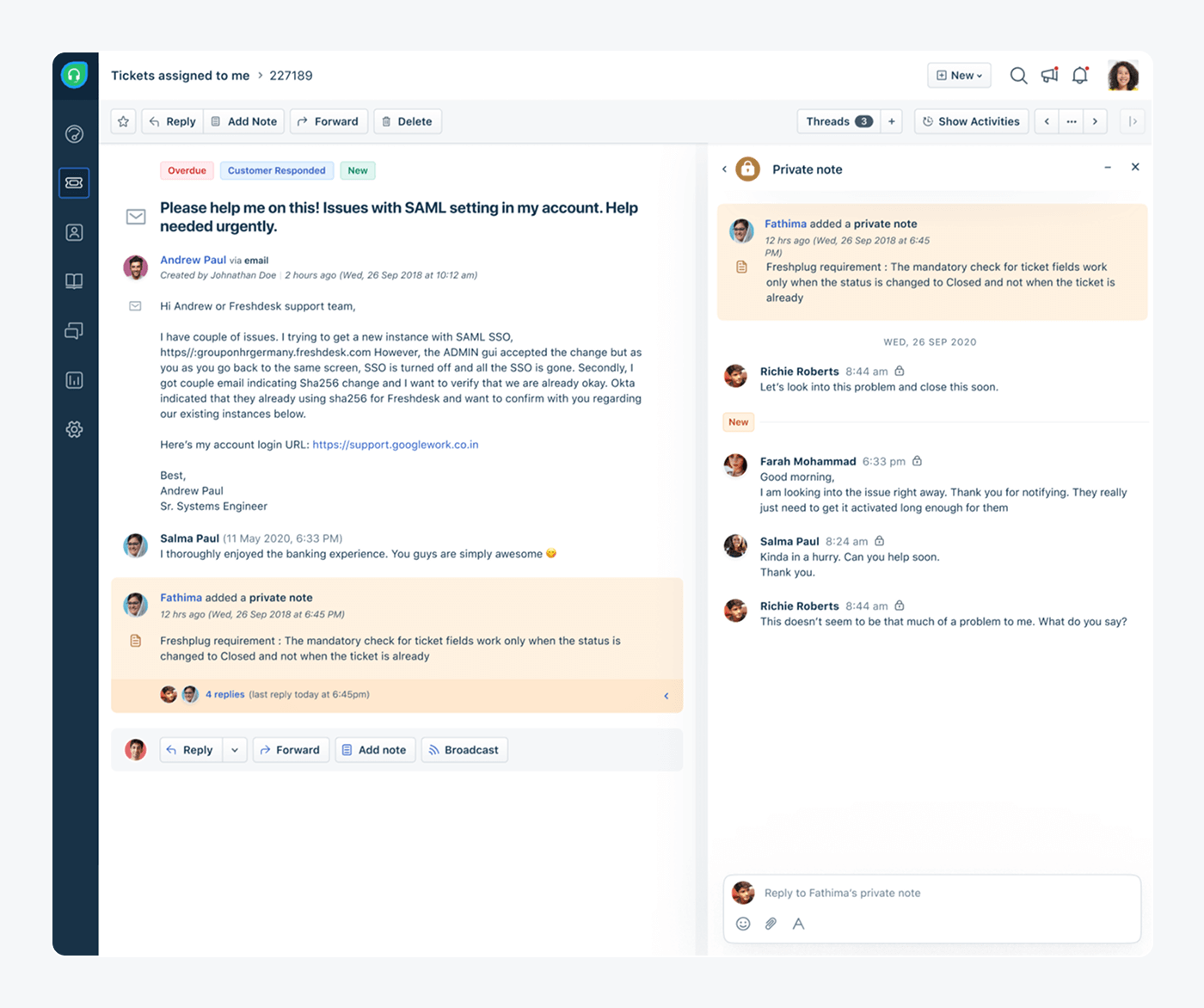Close the Private note panel
This screenshot has height=1008, width=1204.
(x=1135, y=167)
